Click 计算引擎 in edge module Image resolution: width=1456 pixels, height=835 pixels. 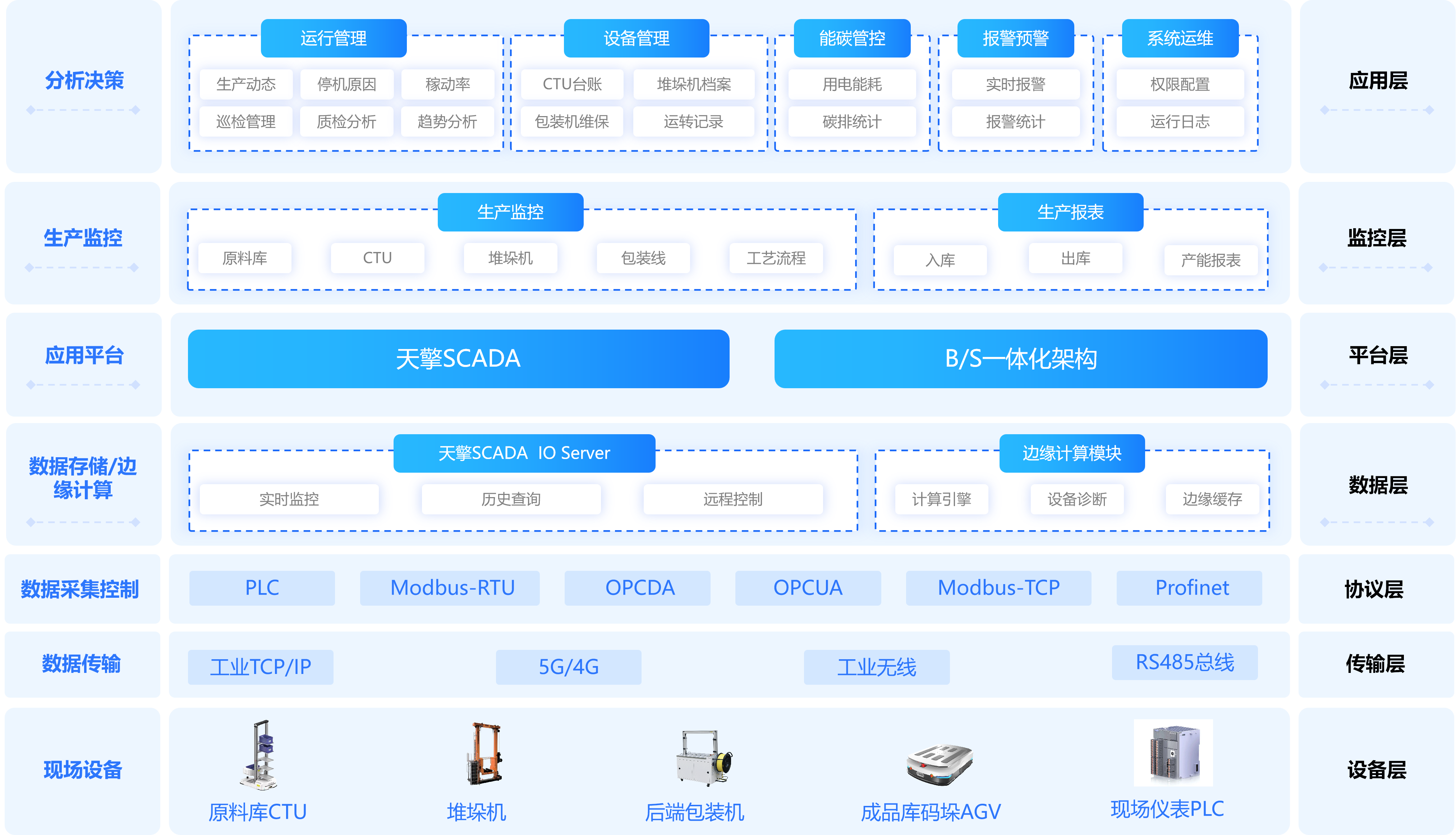pos(942,499)
